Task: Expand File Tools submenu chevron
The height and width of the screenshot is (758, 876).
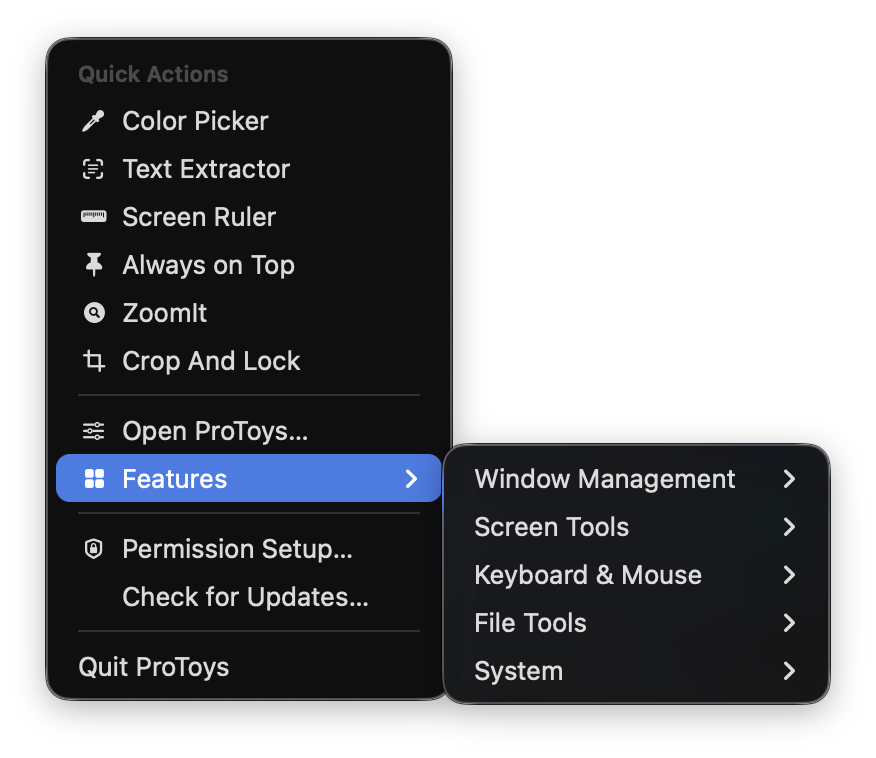Action: (x=789, y=623)
